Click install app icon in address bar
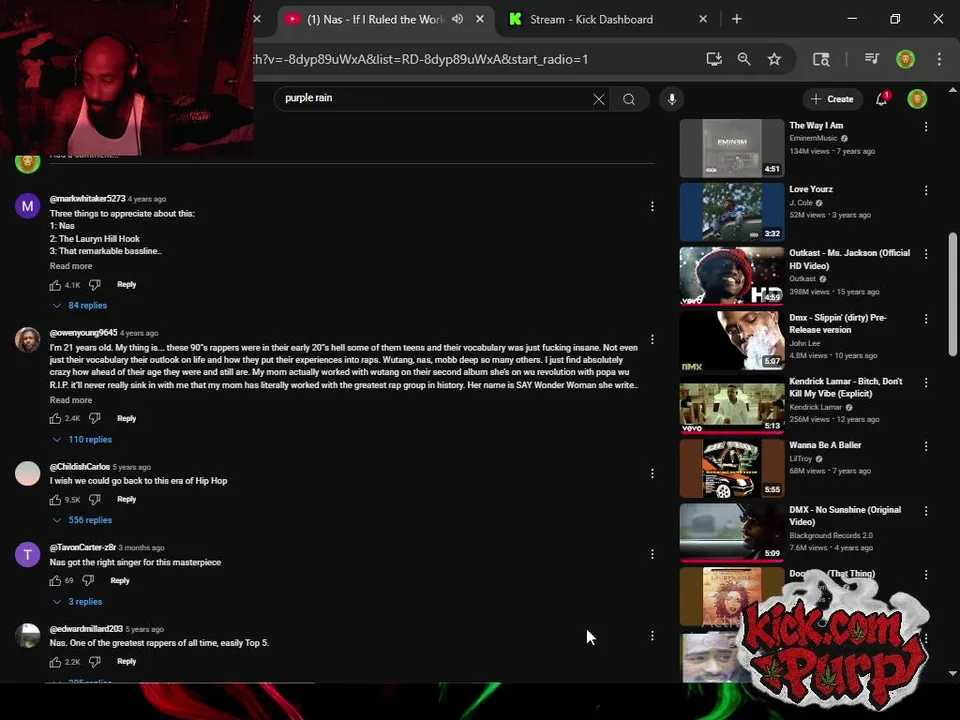 click(x=714, y=59)
